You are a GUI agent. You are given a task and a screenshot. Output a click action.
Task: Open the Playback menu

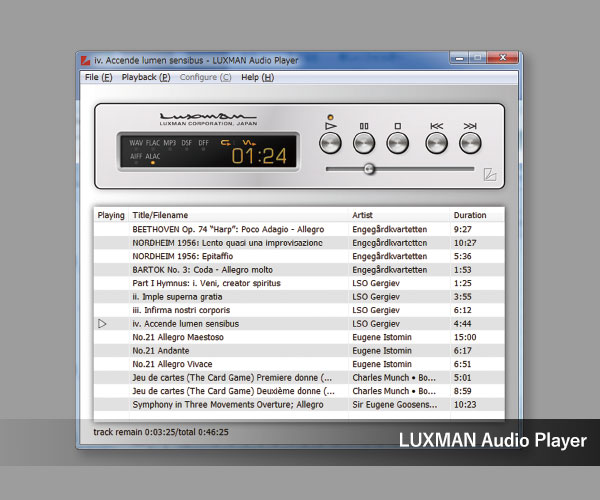point(145,77)
